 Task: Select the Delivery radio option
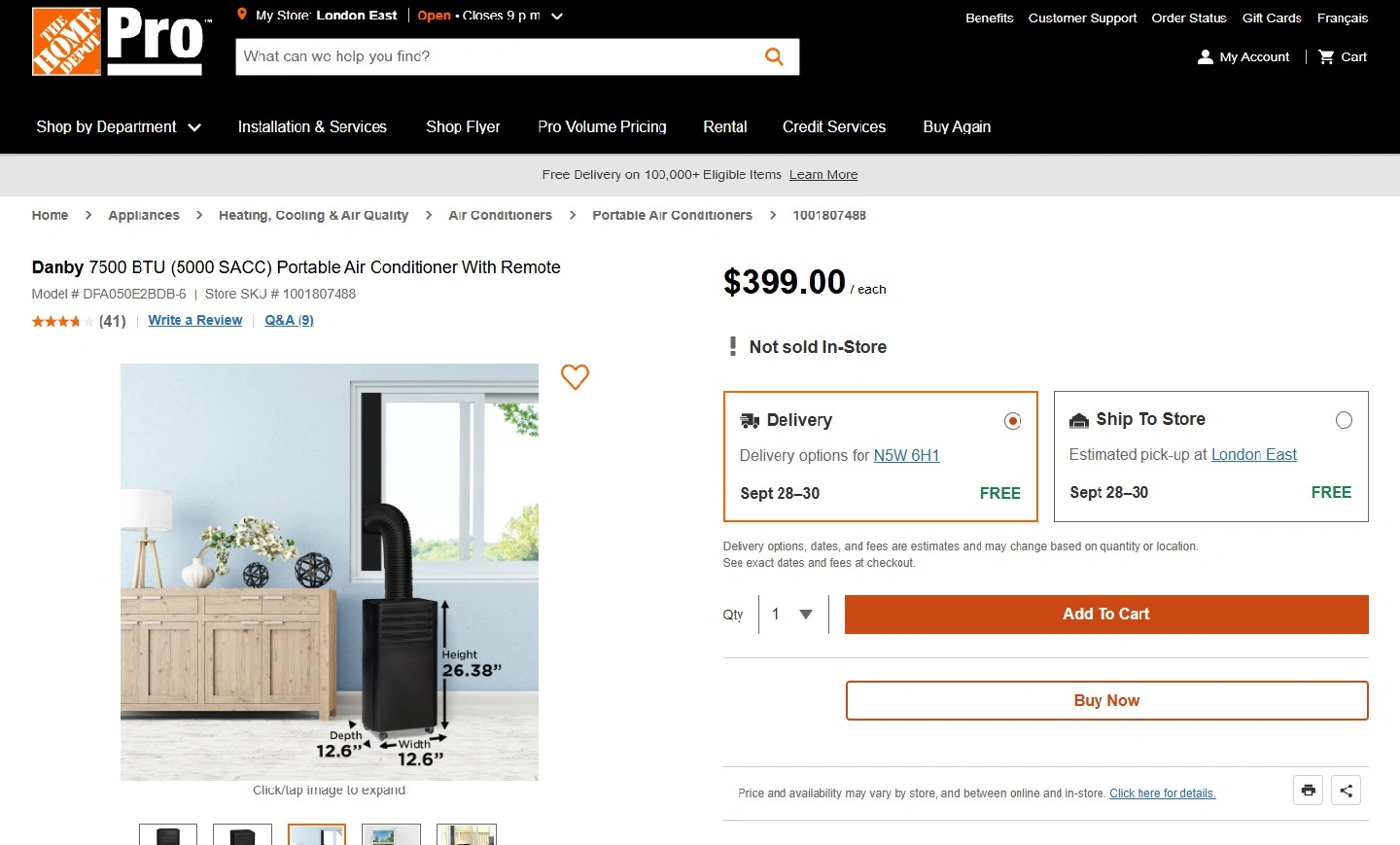tap(1012, 421)
